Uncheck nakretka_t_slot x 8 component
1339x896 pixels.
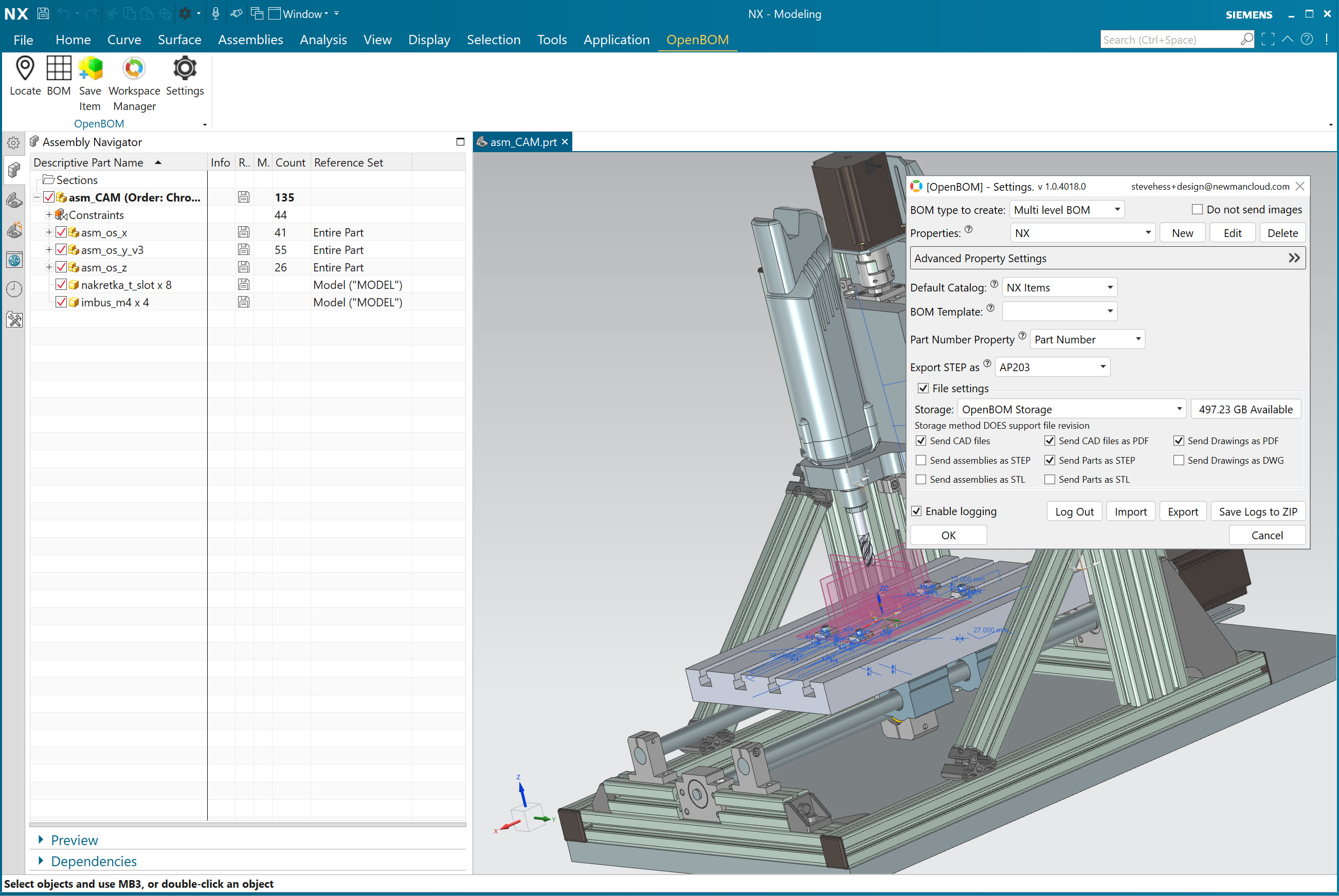tap(61, 285)
